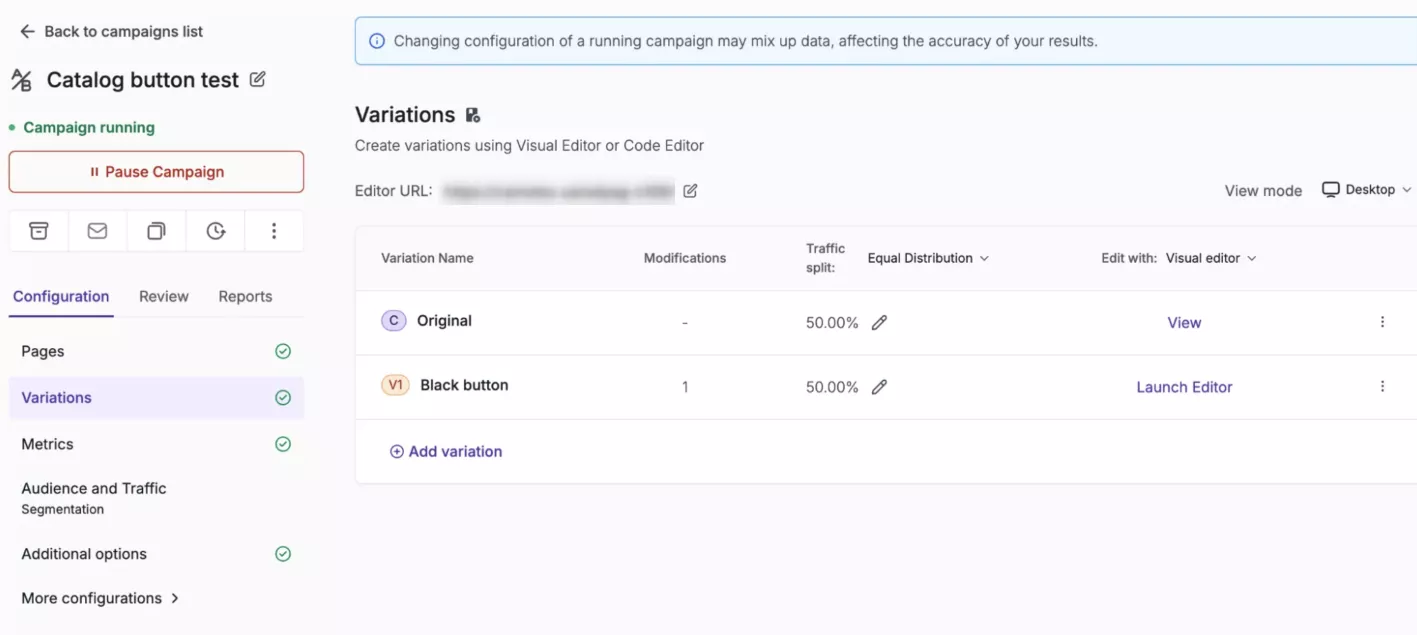
Task: Switch to the Review tab
Action: tap(164, 297)
